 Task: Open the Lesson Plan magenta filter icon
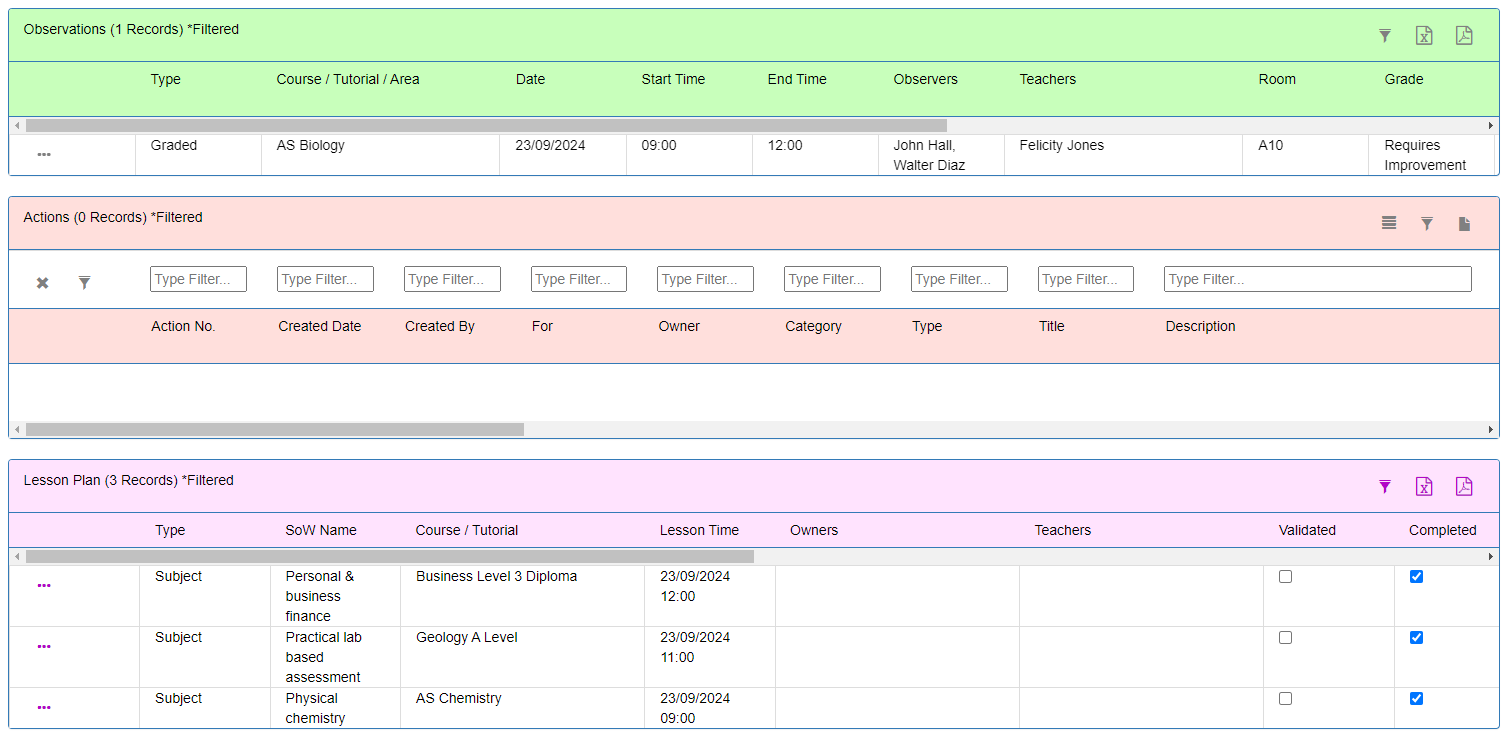point(1385,487)
